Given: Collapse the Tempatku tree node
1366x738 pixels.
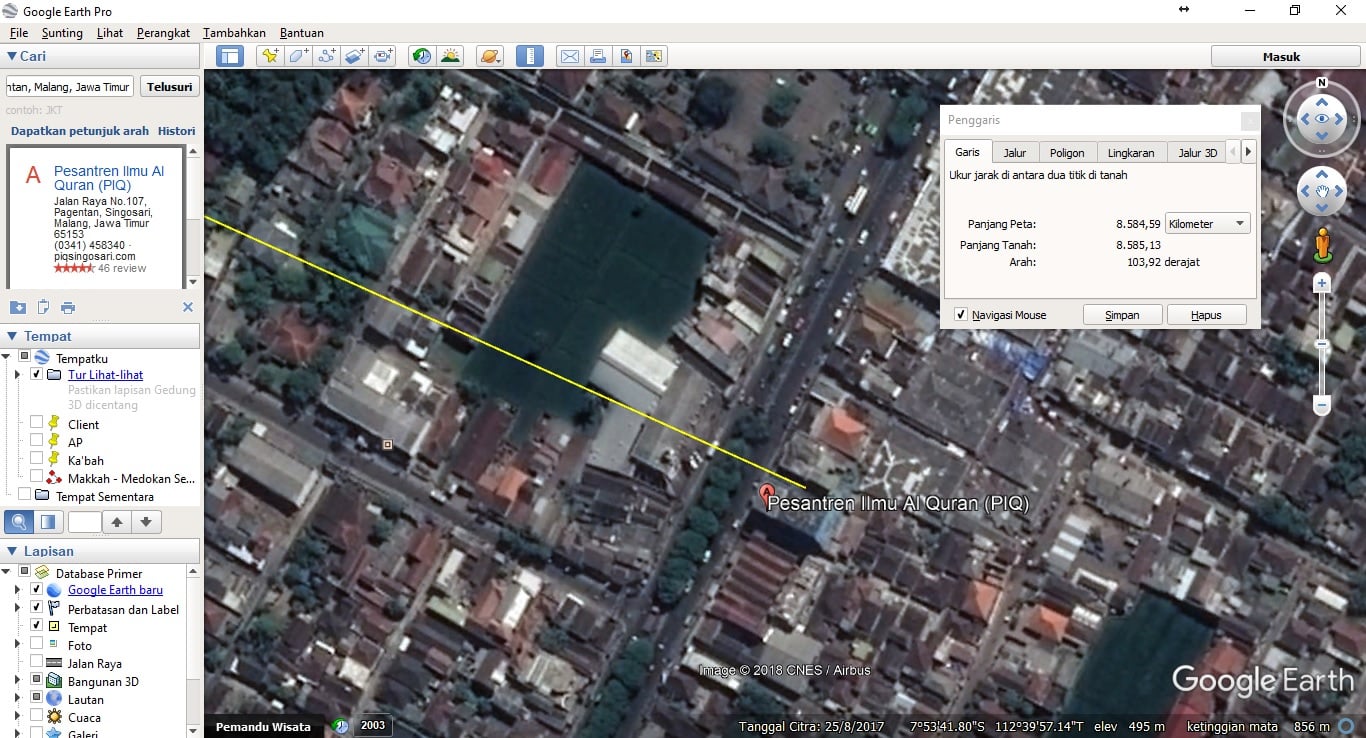Looking at the screenshot, I should (6, 357).
